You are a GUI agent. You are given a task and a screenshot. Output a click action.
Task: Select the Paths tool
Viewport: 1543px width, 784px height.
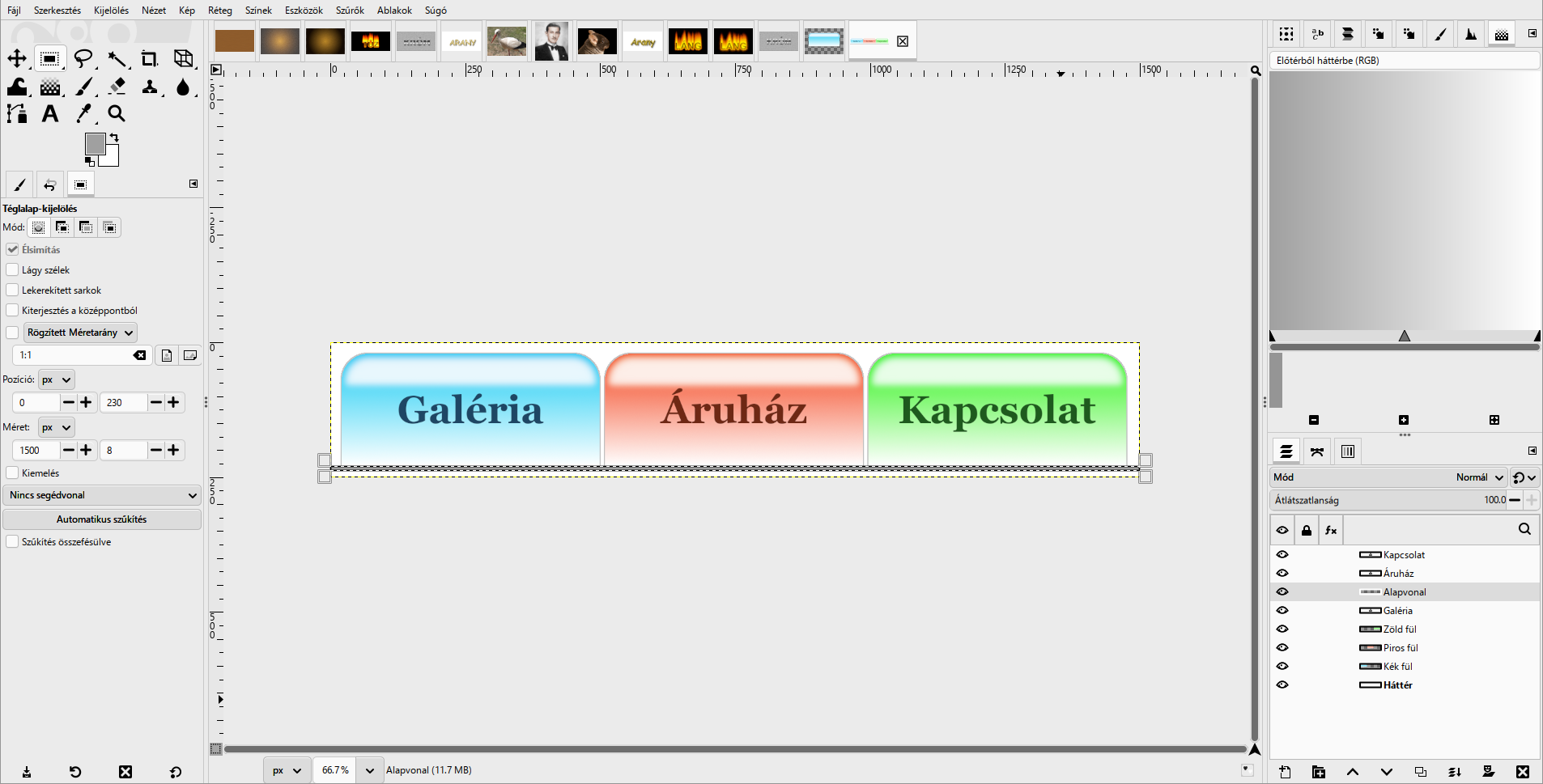coord(17,113)
